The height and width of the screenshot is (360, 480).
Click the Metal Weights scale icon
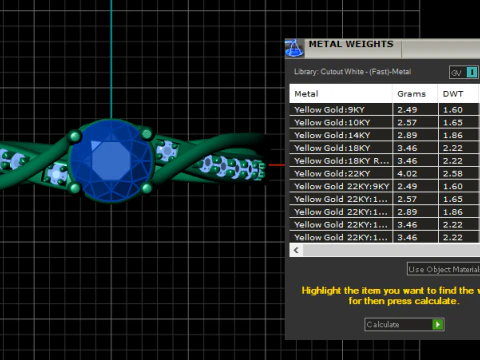(294, 48)
